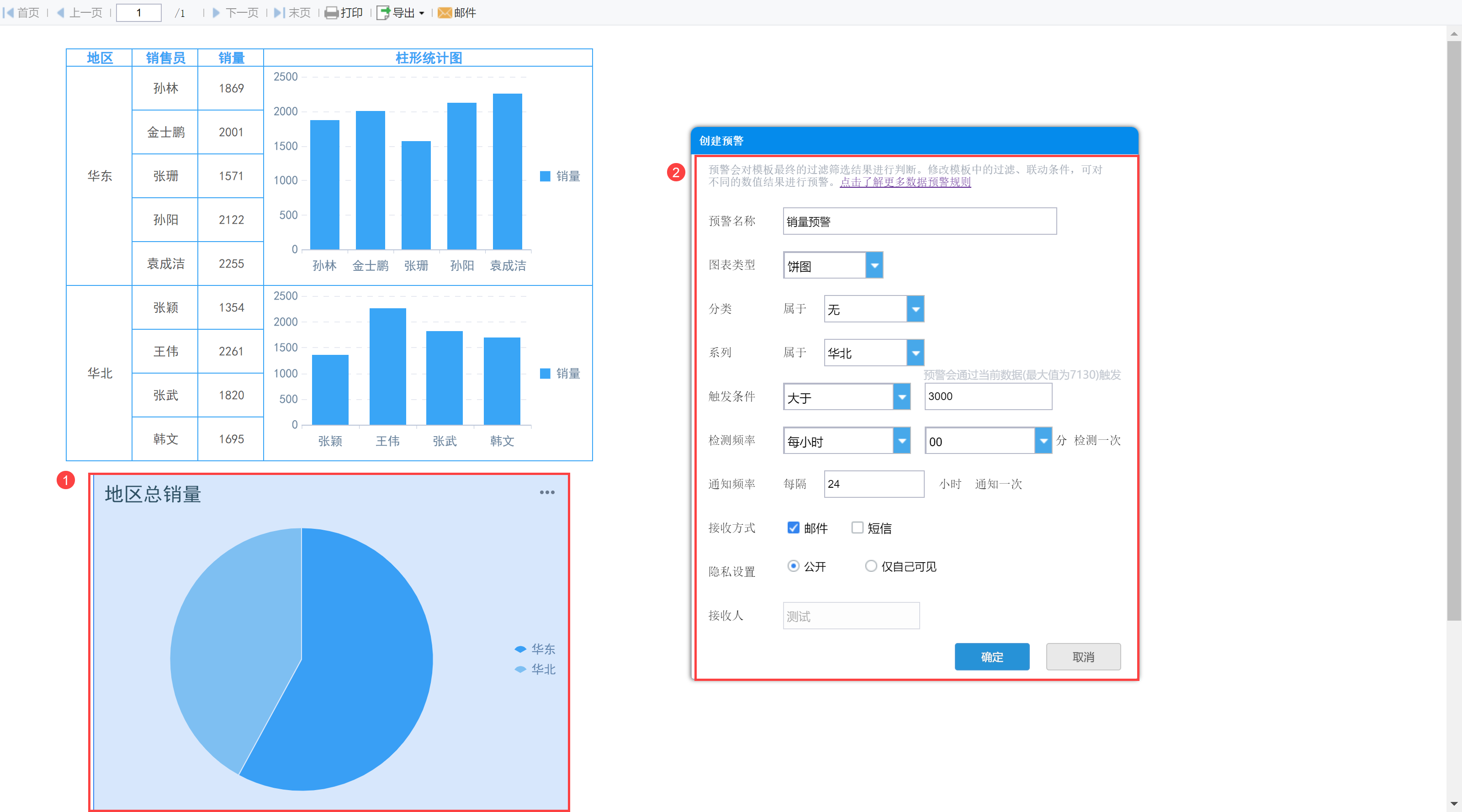Click the email (邮件) envelope icon
Screen dimensions: 1462x812
[x=445, y=12]
